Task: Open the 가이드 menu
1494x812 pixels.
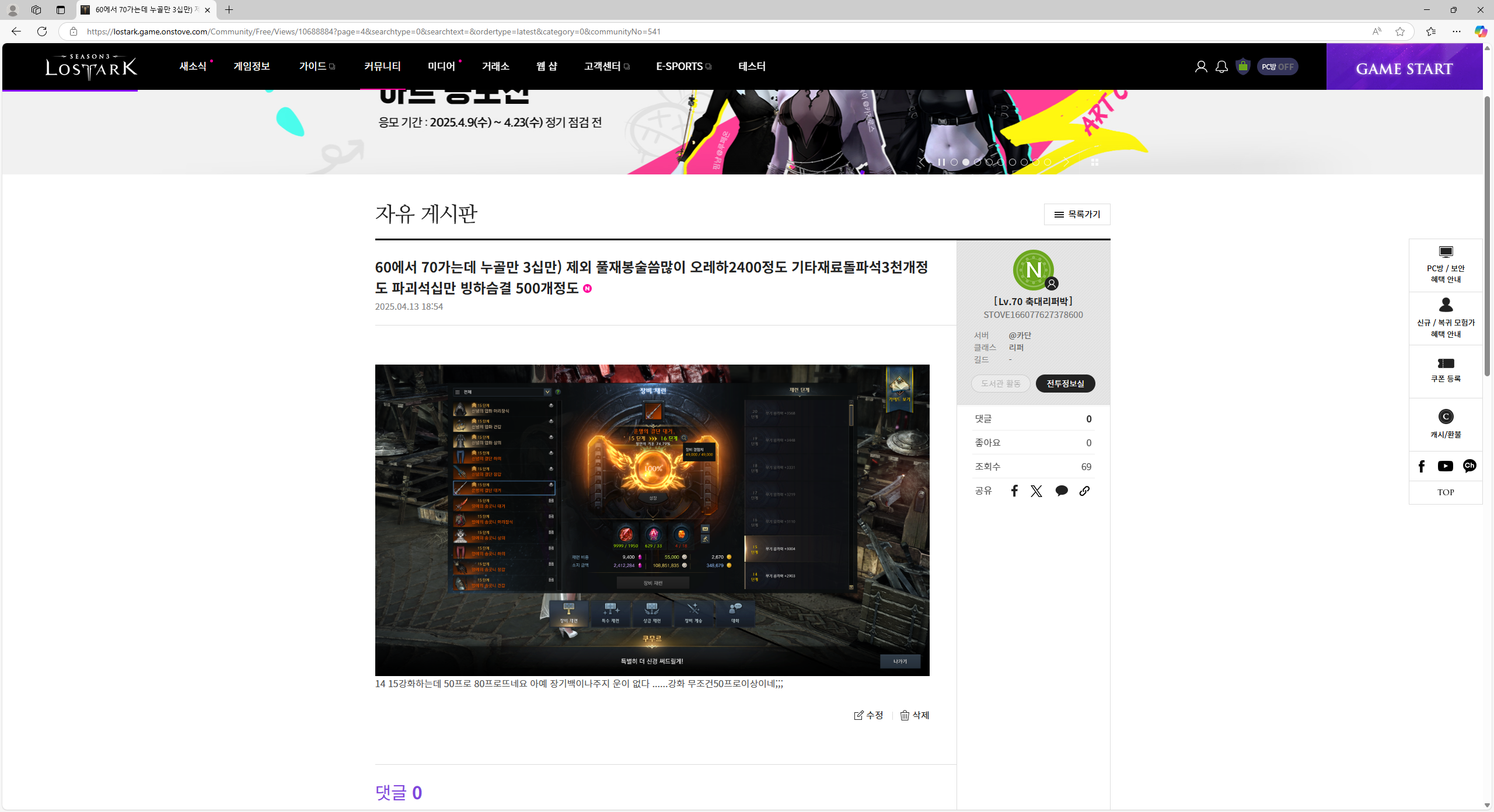Action: tap(316, 66)
